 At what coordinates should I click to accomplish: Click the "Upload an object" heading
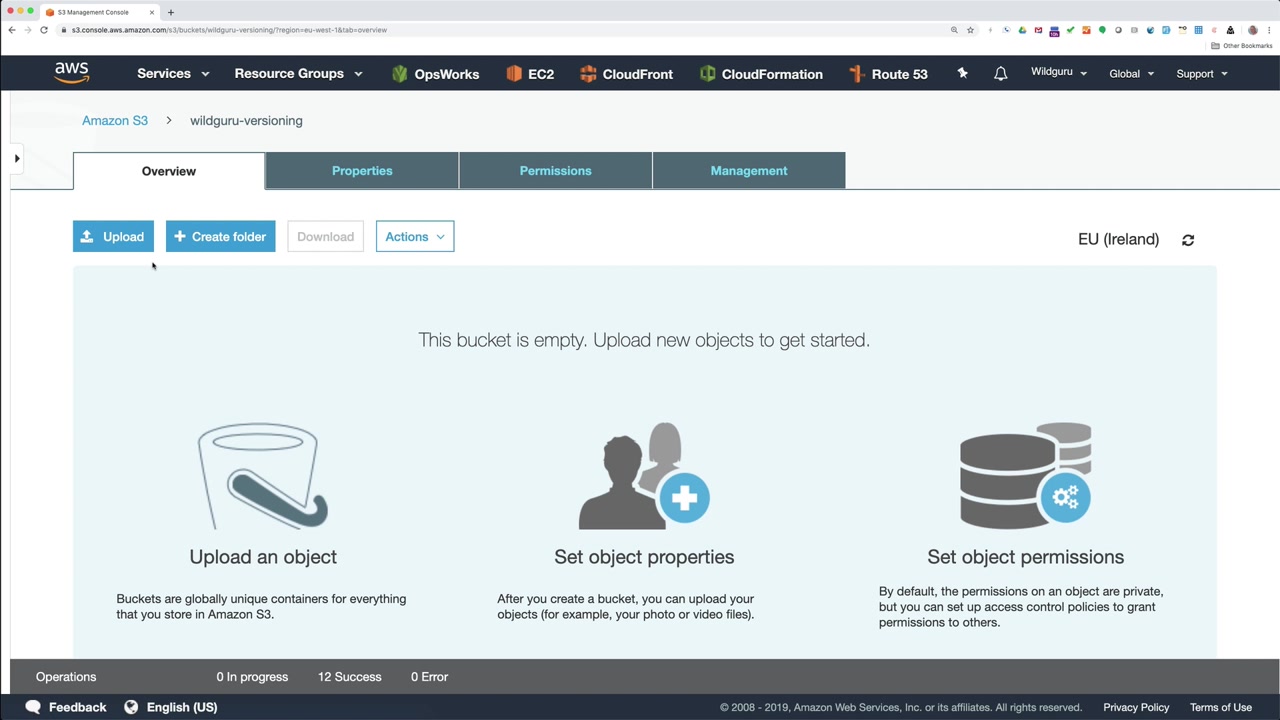(x=263, y=557)
